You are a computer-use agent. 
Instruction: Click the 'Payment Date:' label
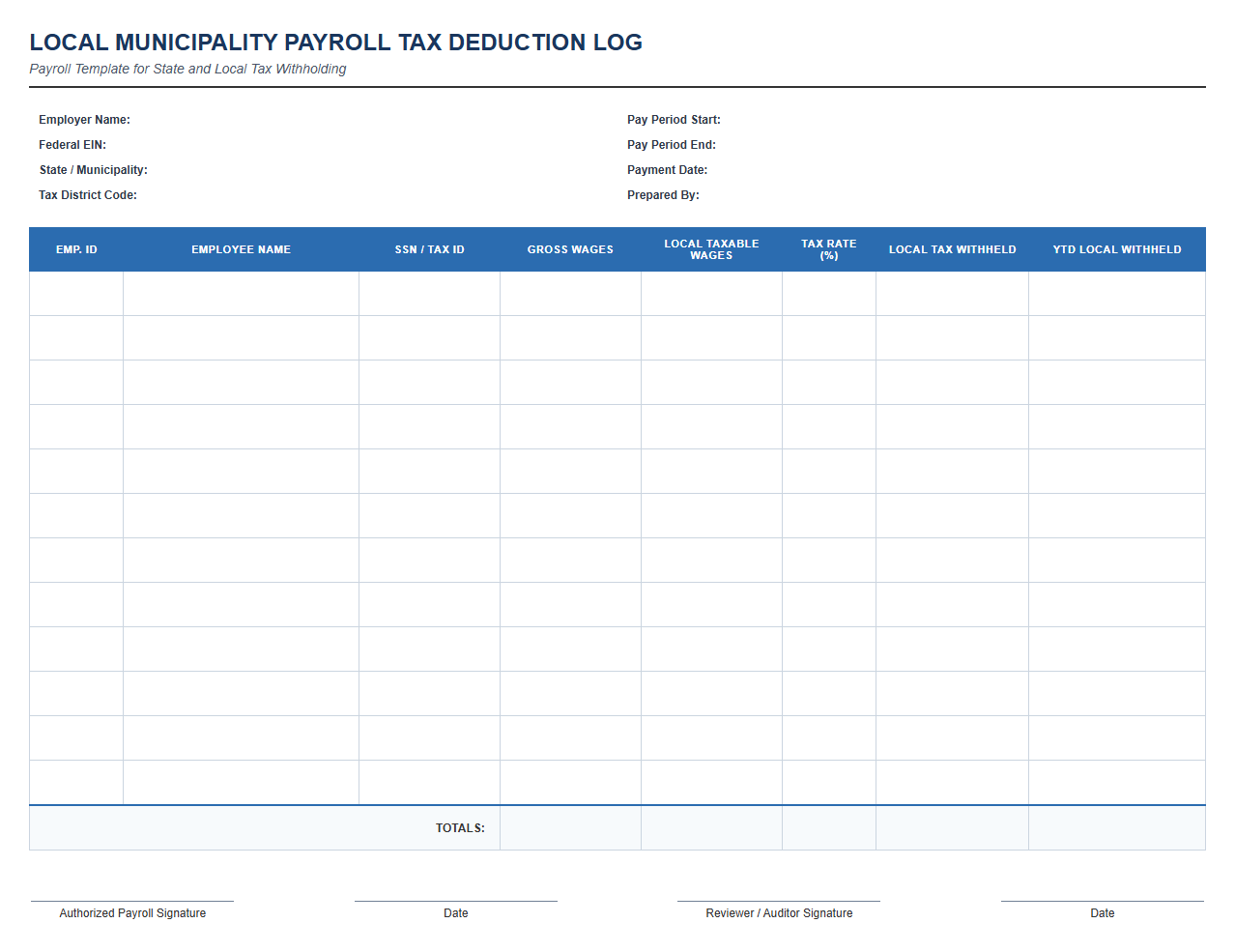coord(667,170)
